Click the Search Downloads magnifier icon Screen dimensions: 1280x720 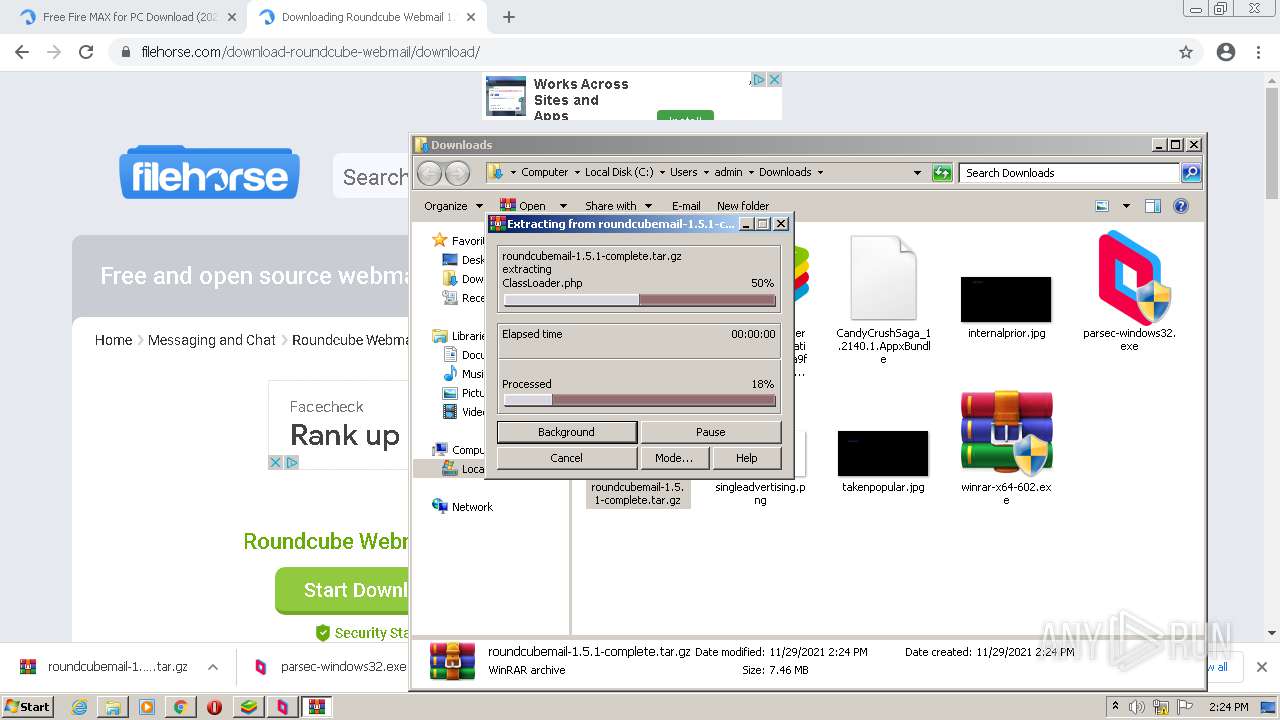tap(1191, 173)
